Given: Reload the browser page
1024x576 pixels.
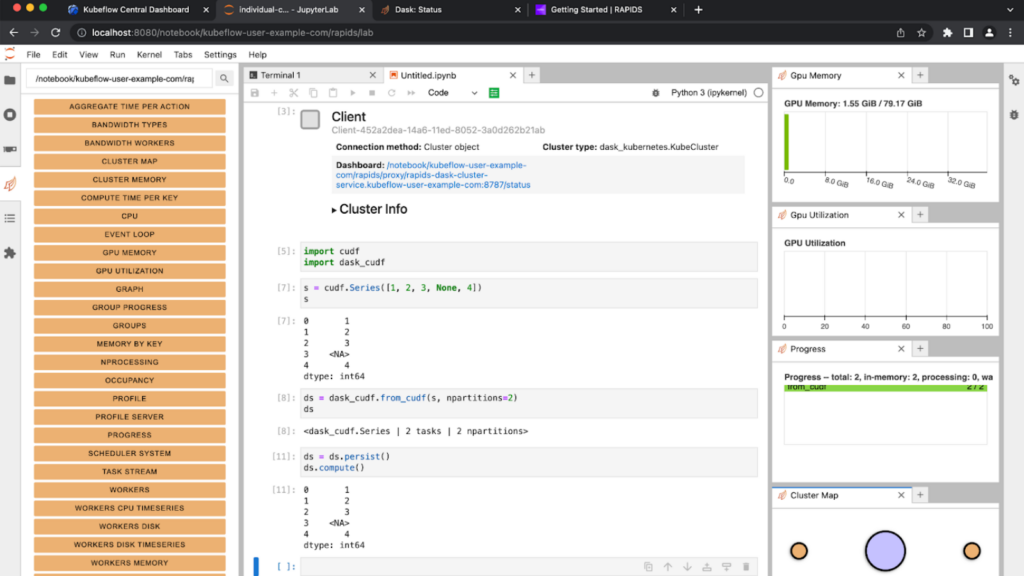Looking at the screenshot, I should 56,32.
